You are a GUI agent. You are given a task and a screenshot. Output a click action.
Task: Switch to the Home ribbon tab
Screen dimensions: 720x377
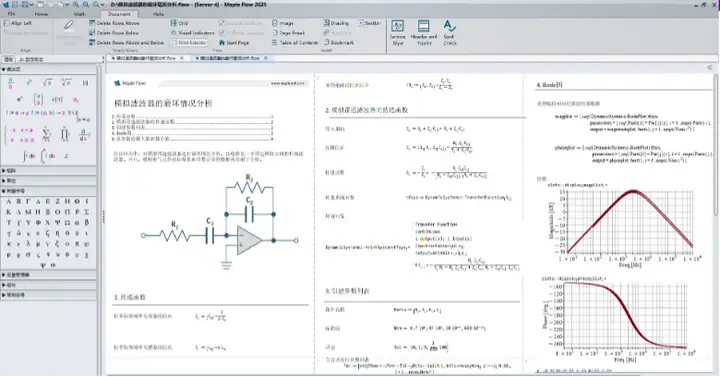41,14
